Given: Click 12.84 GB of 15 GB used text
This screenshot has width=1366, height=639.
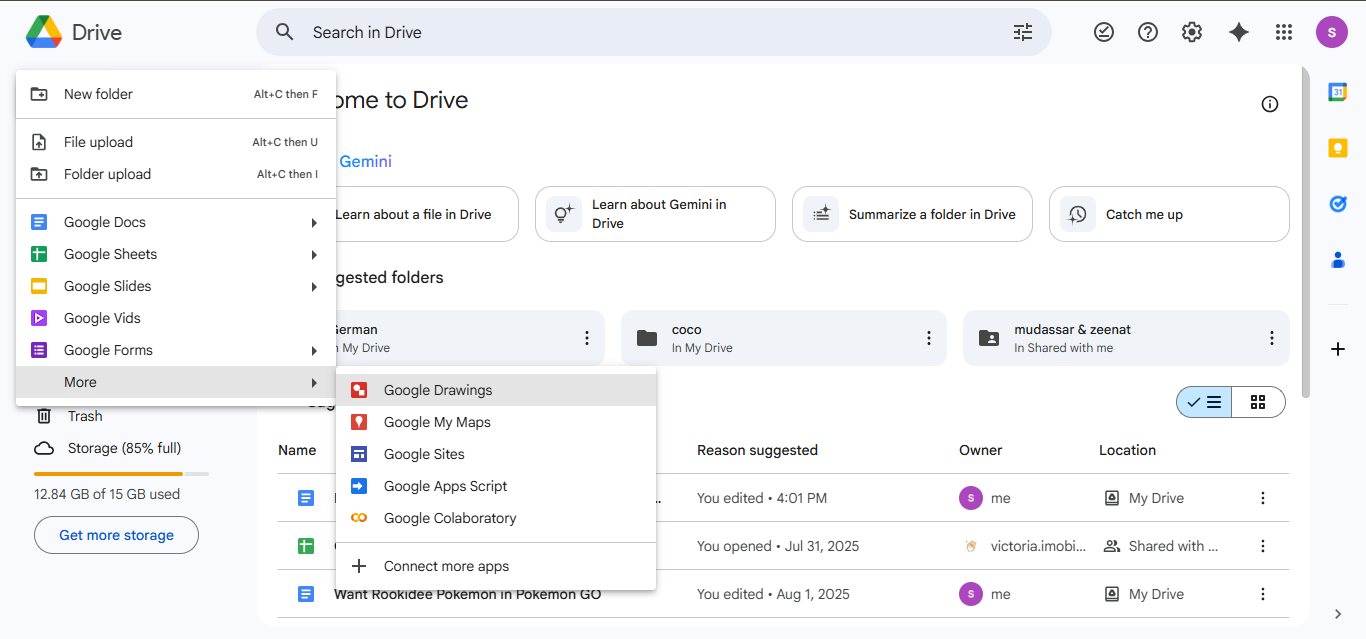Looking at the screenshot, I should (x=107, y=494).
